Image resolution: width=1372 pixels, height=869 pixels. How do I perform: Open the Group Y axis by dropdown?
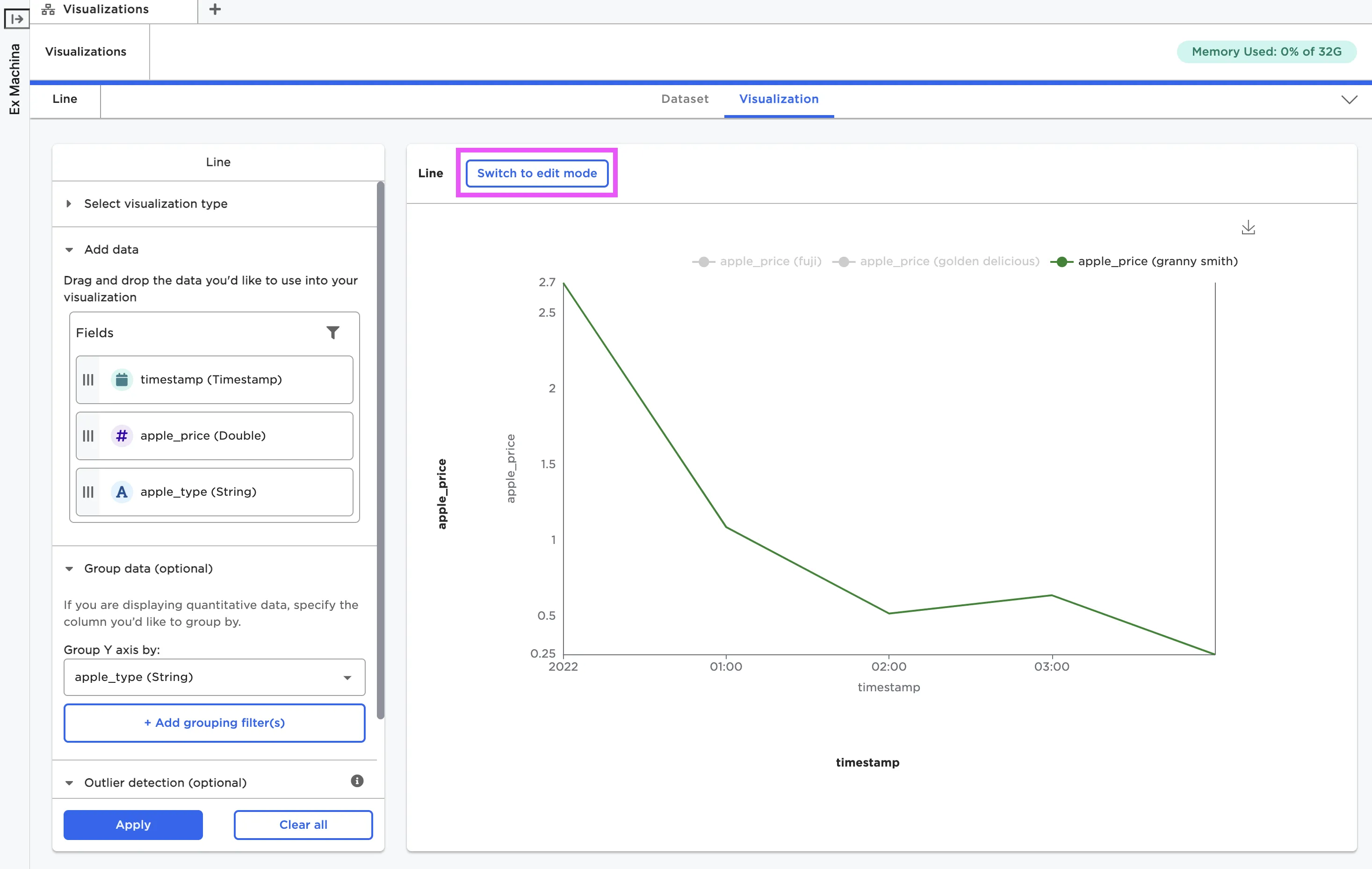[214, 677]
